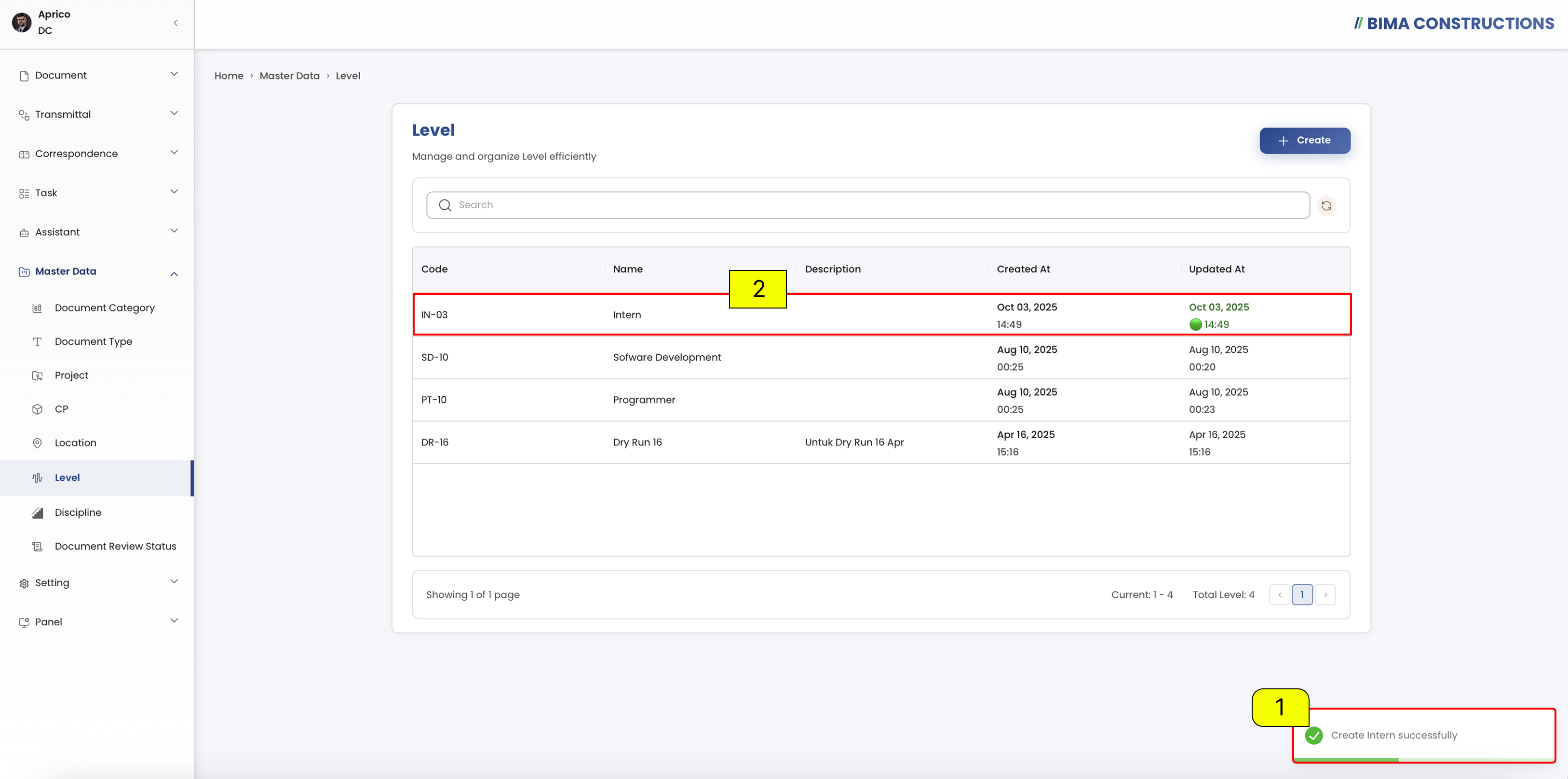This screenshot has width=1568, height=779.
Task: Click the Document Review Status icon
Action: 37,547
